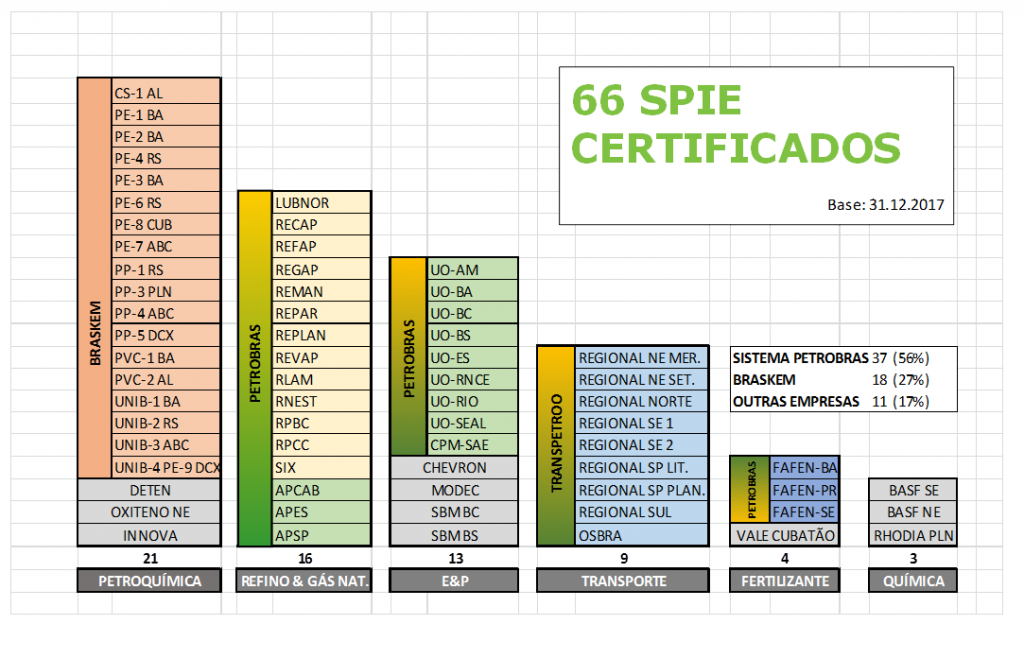Select the "FERTILIZANTE" category header cell
The width and height of the screenshot is (1024, 659).
coord(784,581)
